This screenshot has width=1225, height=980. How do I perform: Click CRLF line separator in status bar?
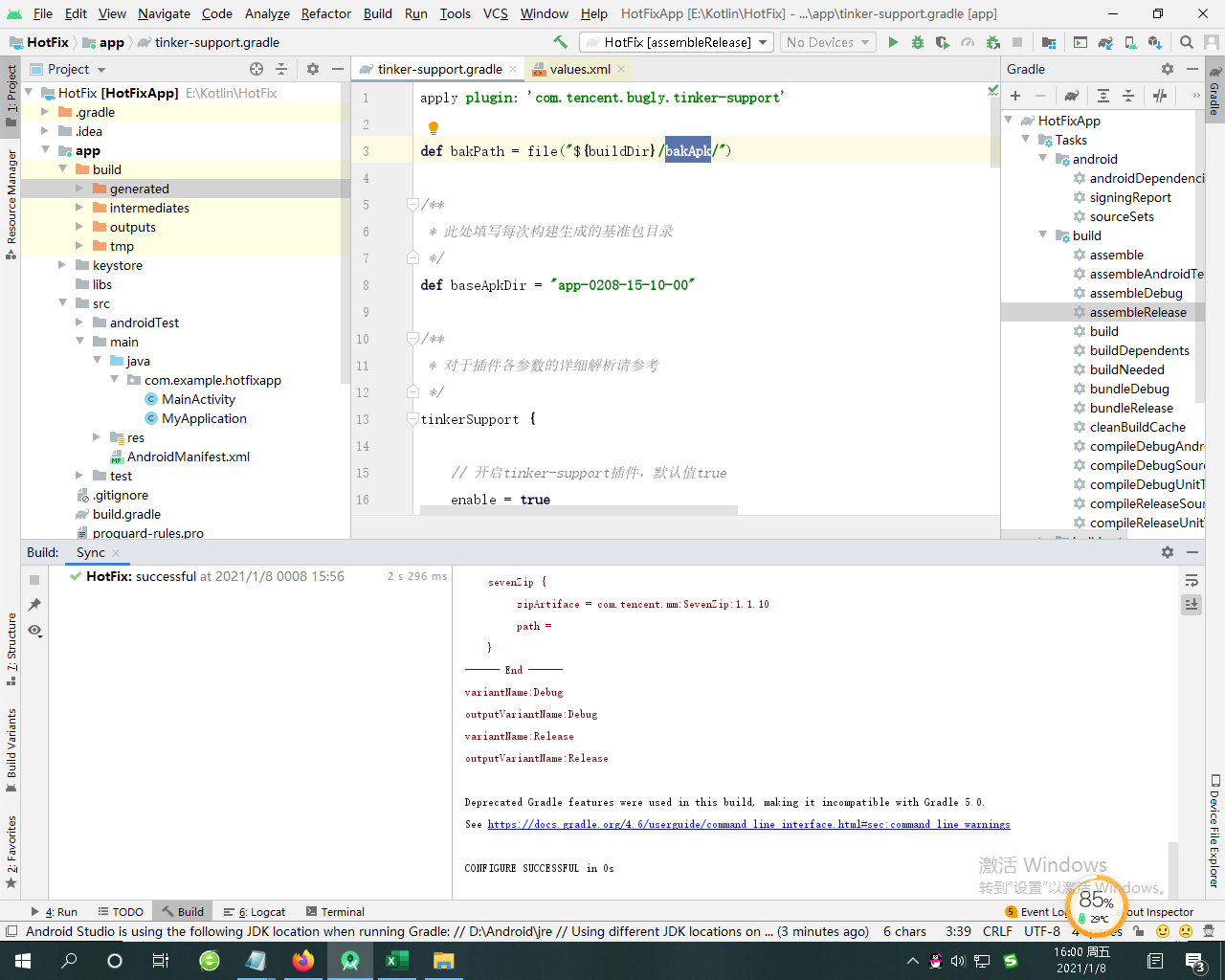tap(997, 931)
